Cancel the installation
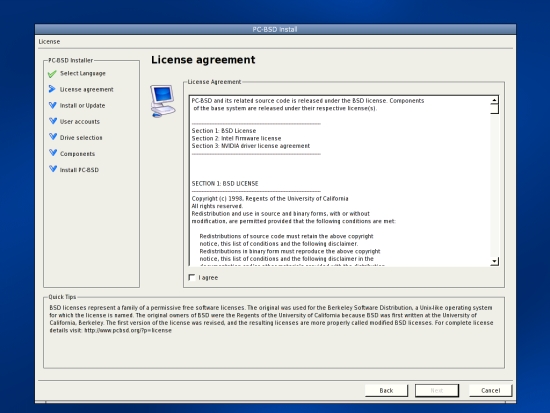 click(x=490, y=391)
